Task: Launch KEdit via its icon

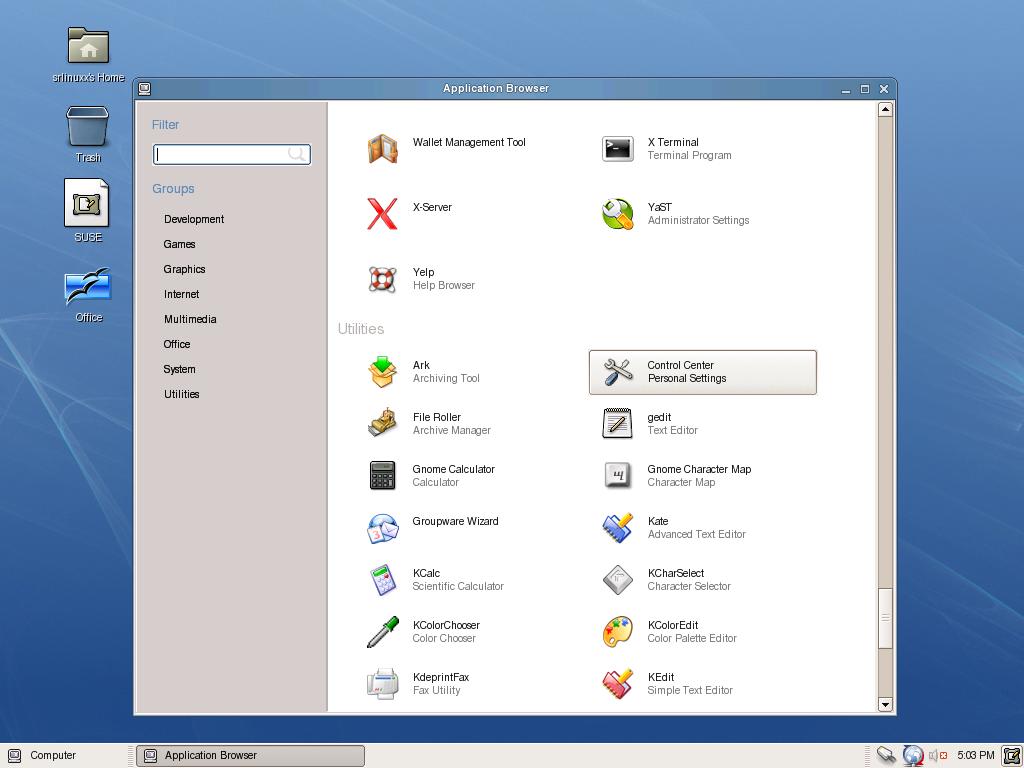Action: click(617, 684)
